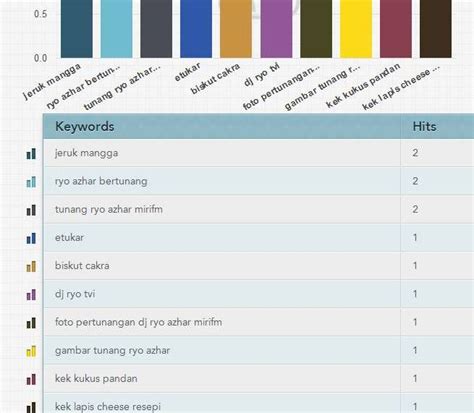Screen dimensions: 474x413
Task: Click the 0.5 y-axis tick label
Action: point(40,14)
